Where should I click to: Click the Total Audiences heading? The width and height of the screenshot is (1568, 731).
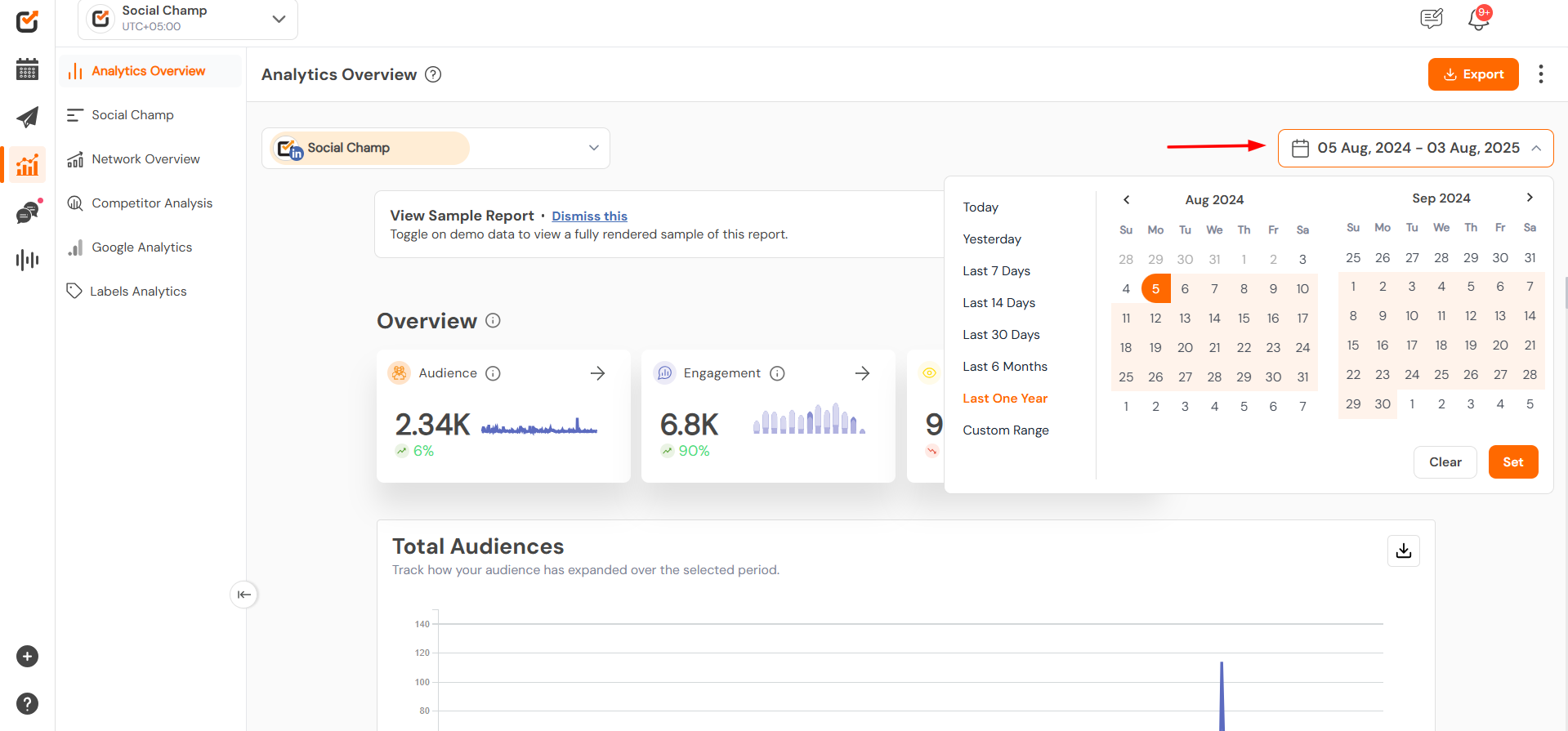click(x=478, y=546)
